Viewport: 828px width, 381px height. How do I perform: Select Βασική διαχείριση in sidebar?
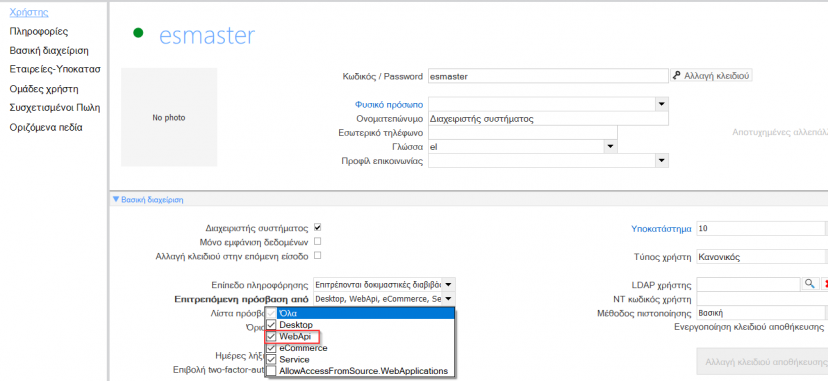click(x=49, y=51)
